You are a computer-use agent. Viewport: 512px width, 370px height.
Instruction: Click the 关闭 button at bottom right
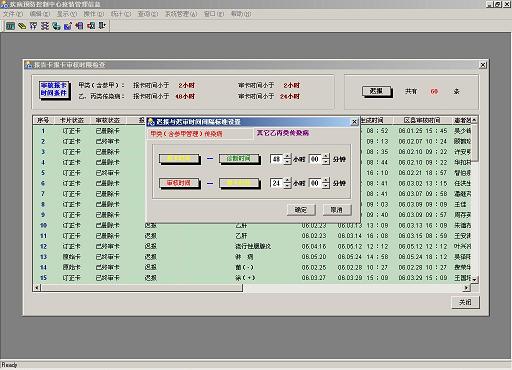pyautogui.click(x=465, y=302)
